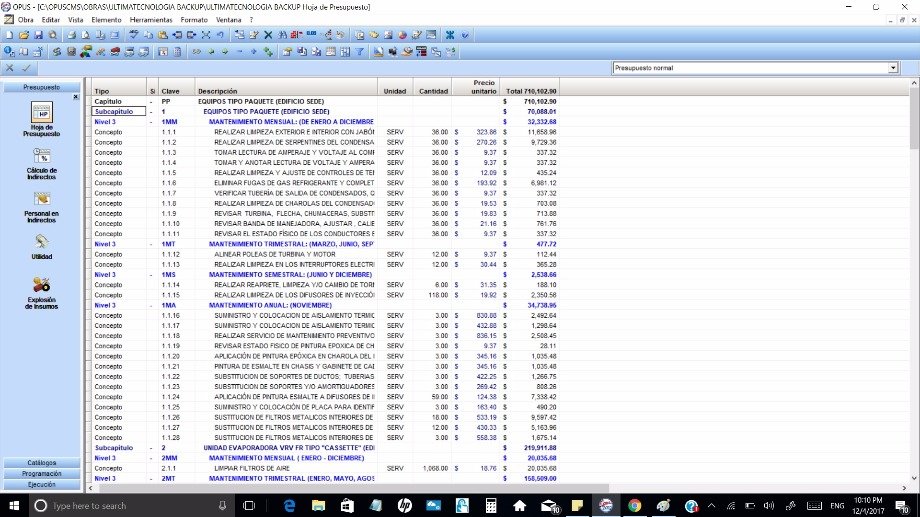The width and height of the screenshot is (920, 517).
Task: Click the open folder toolbar icon
Action: point(23,34)
